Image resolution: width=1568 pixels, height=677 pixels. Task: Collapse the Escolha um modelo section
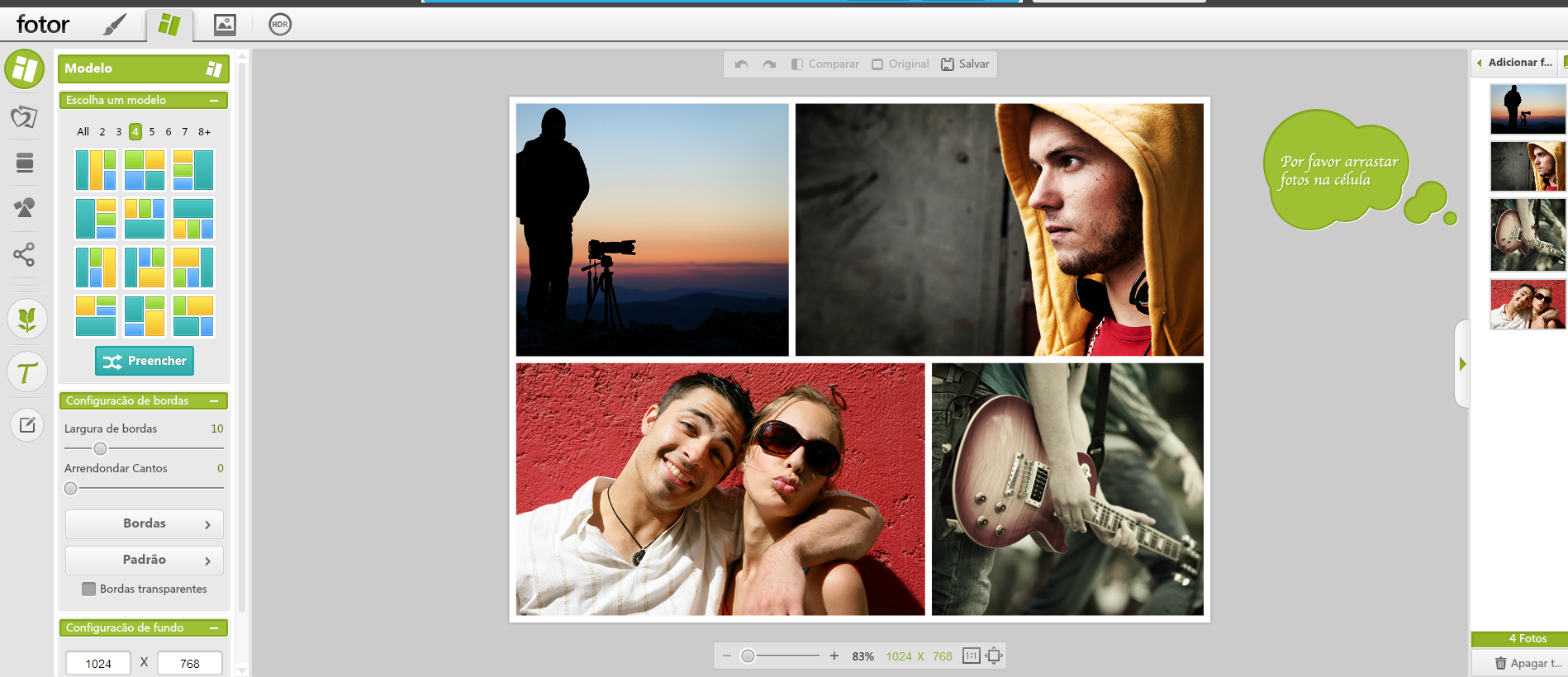tap(214, 101)
